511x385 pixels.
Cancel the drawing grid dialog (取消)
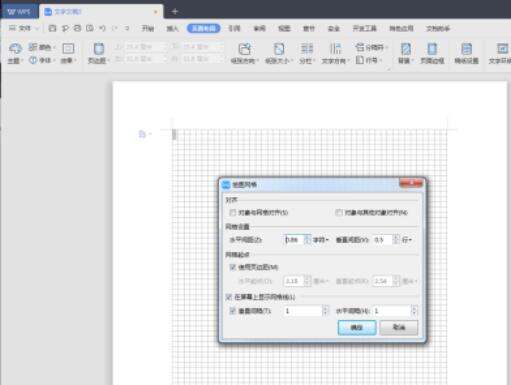tap(399, 328)
